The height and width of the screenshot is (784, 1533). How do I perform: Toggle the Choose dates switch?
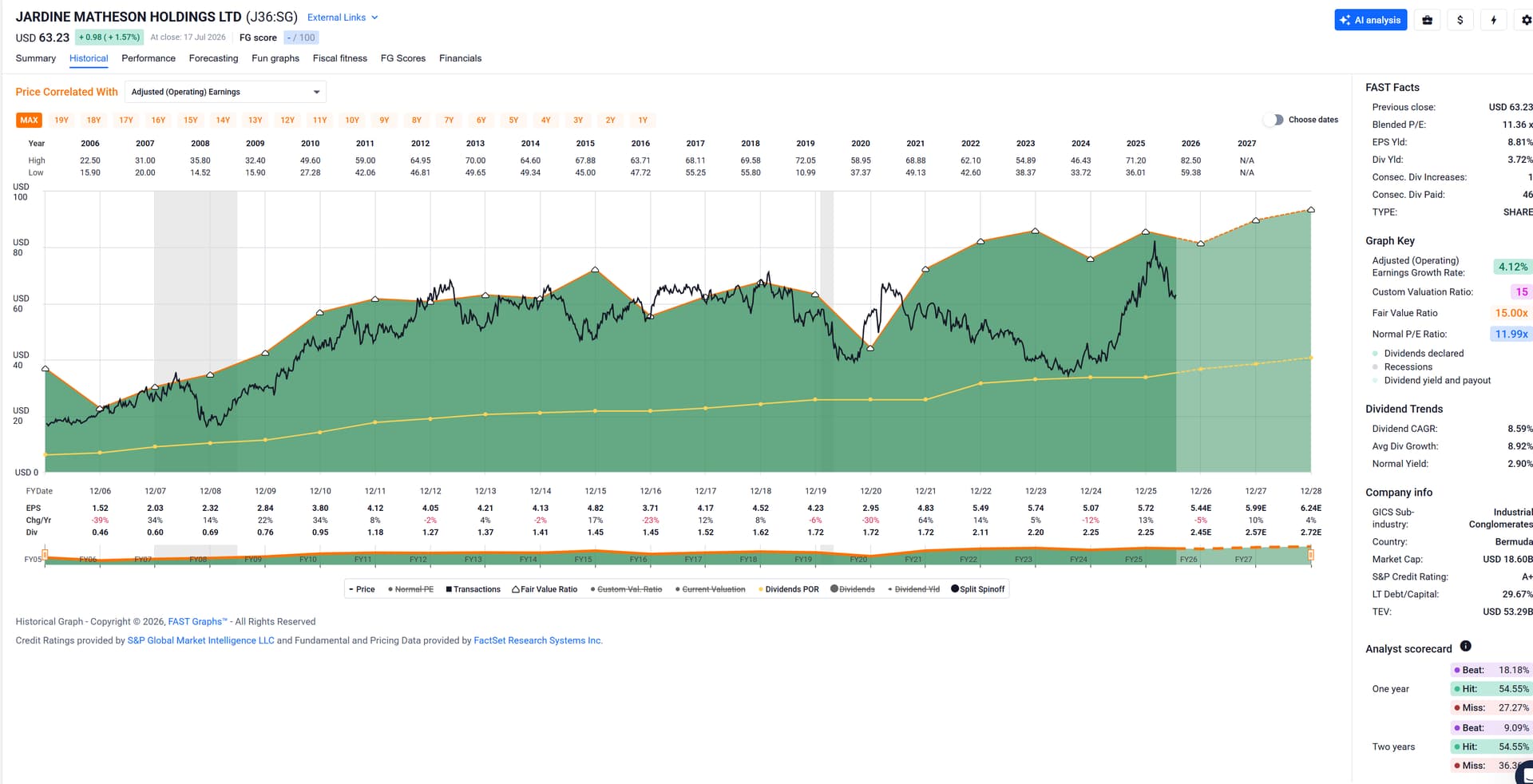1274,120
